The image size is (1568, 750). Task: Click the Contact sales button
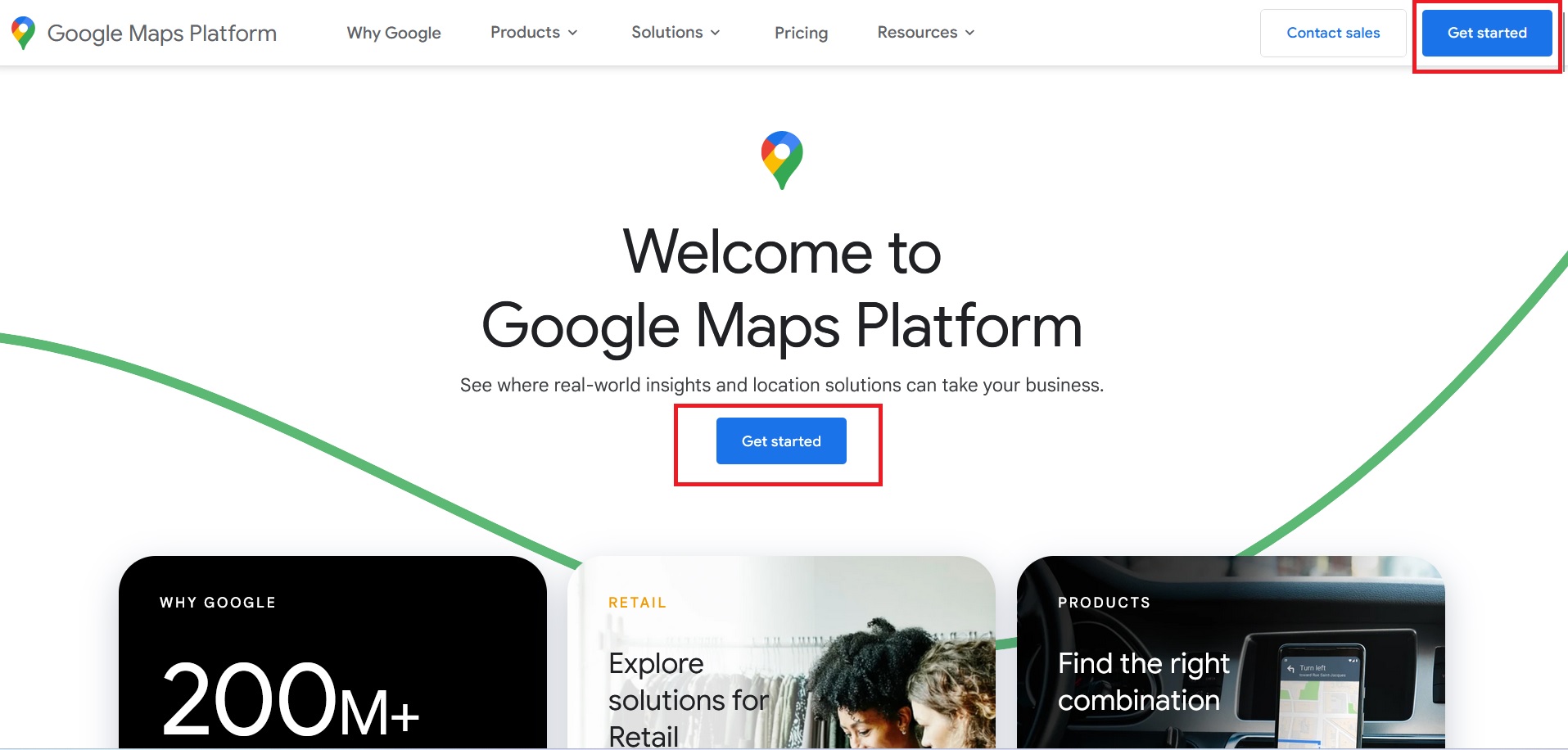pyautogui.click(x=1333, y=33)
